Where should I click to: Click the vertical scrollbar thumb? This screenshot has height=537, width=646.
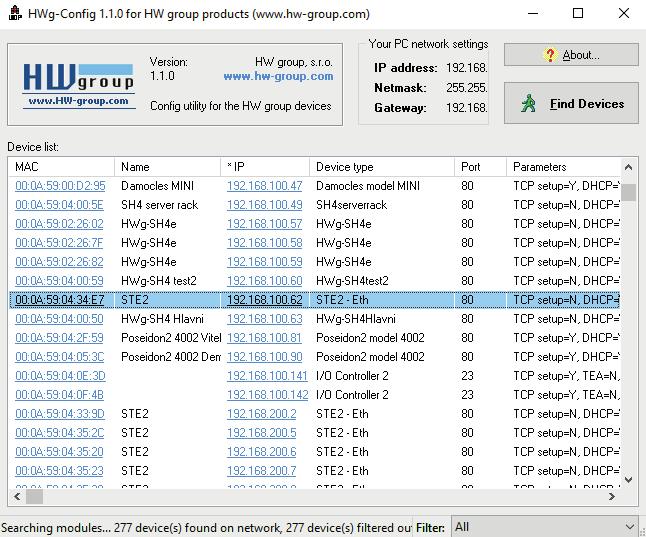pyautogui.click(x=629, y=192)
